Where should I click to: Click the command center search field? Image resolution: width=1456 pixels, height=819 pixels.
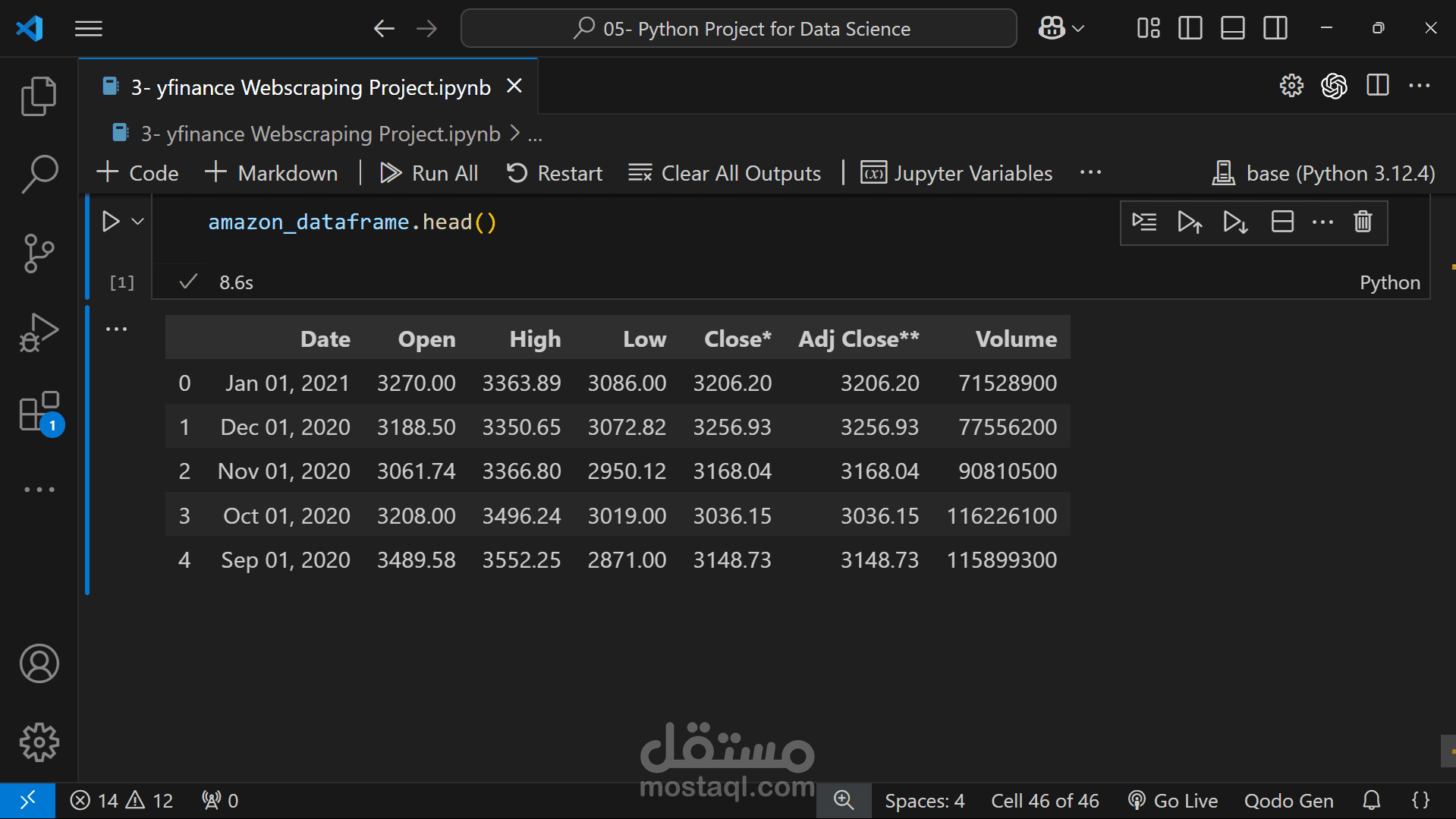738,29
